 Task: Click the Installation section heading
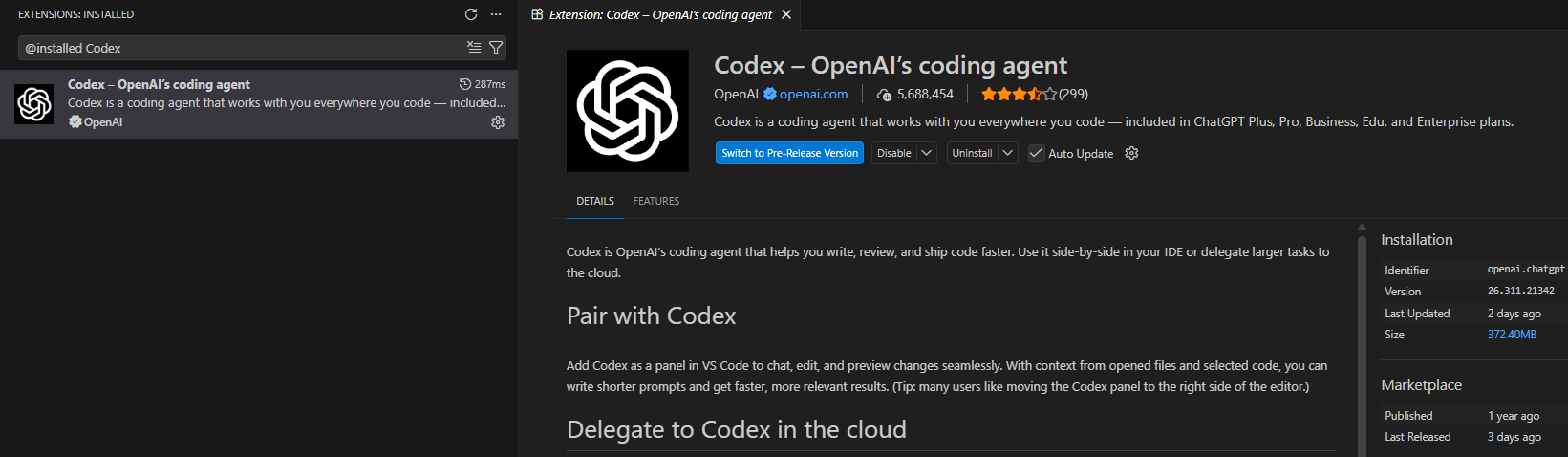point(1417,240)
